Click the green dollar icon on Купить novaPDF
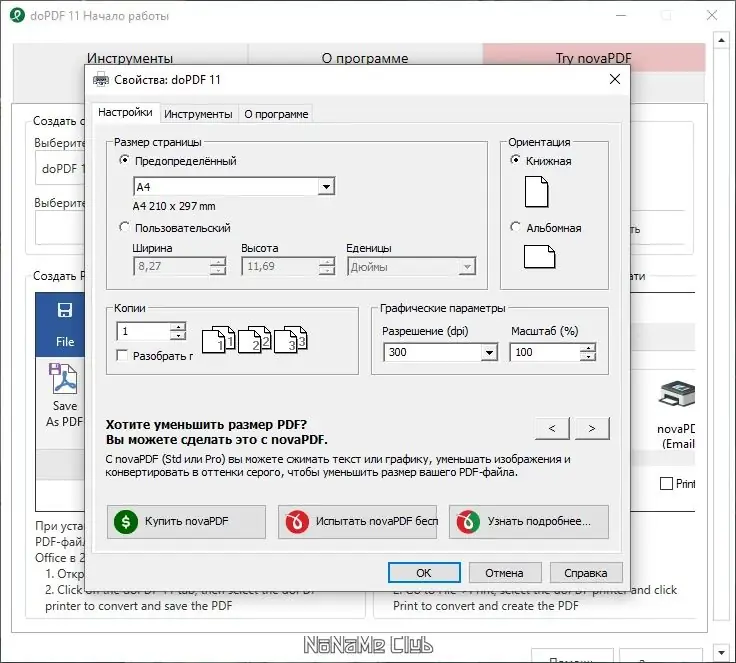This screenshot has width=736, height=663. tap(126, 522)
